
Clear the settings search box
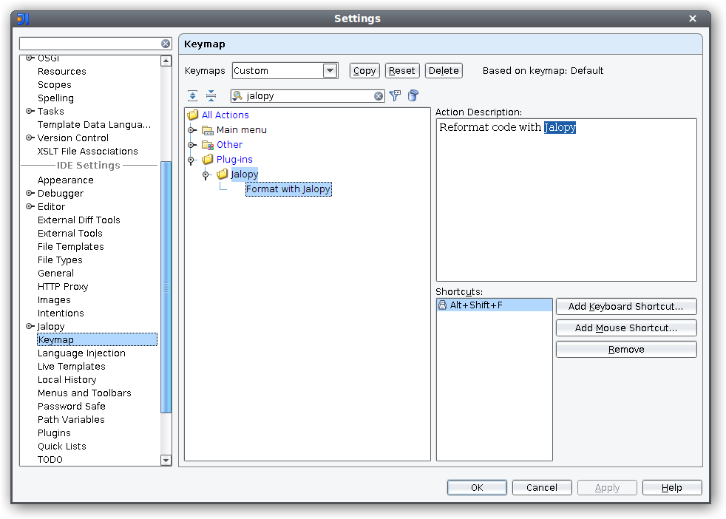click(165, 44)
